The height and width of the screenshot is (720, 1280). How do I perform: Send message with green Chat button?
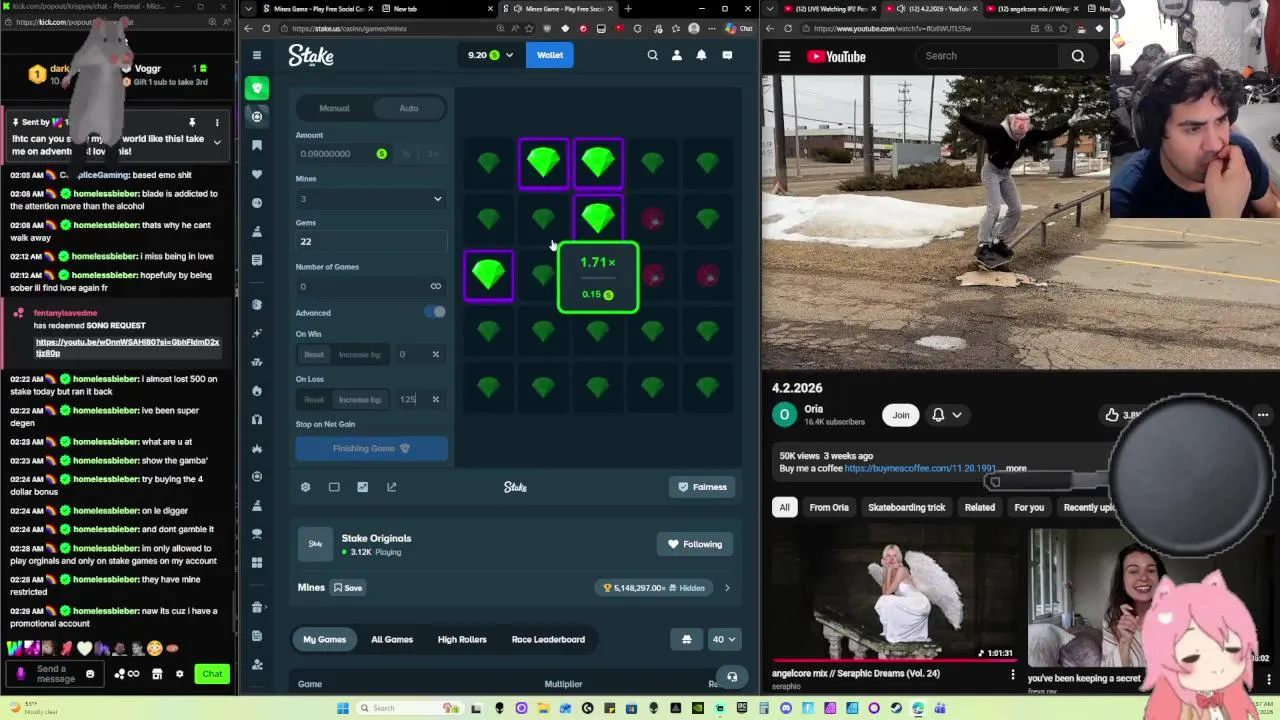pos(212,674)
